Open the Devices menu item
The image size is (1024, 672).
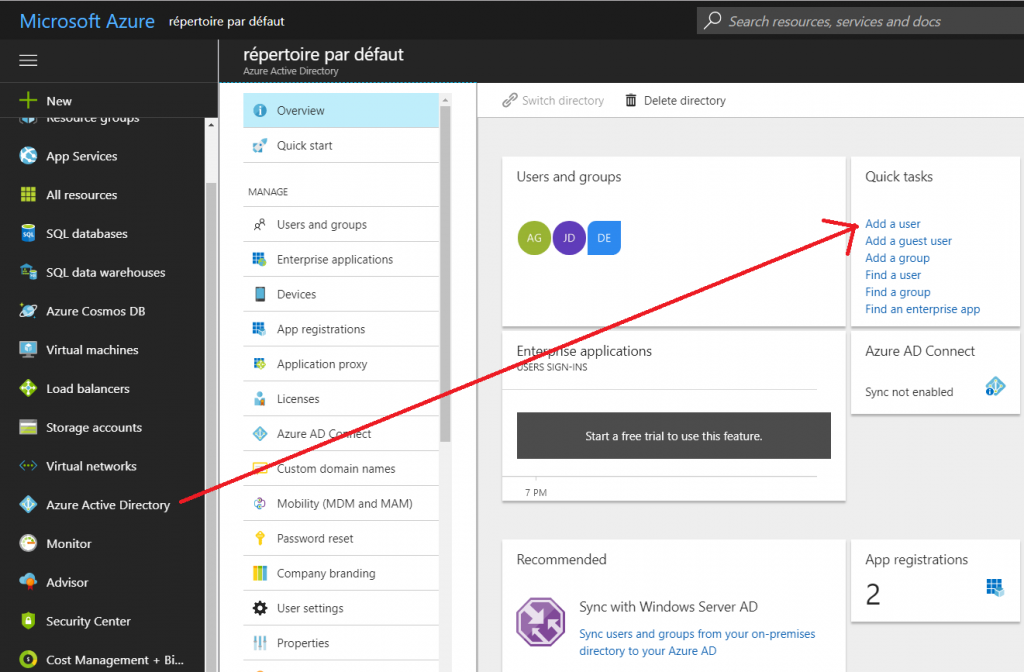(341, 294)
